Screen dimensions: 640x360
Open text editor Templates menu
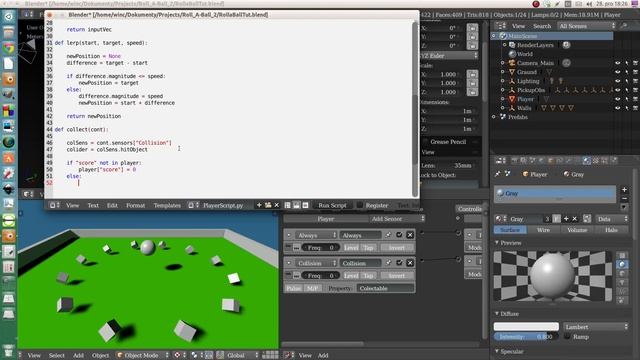coord(167,205)
